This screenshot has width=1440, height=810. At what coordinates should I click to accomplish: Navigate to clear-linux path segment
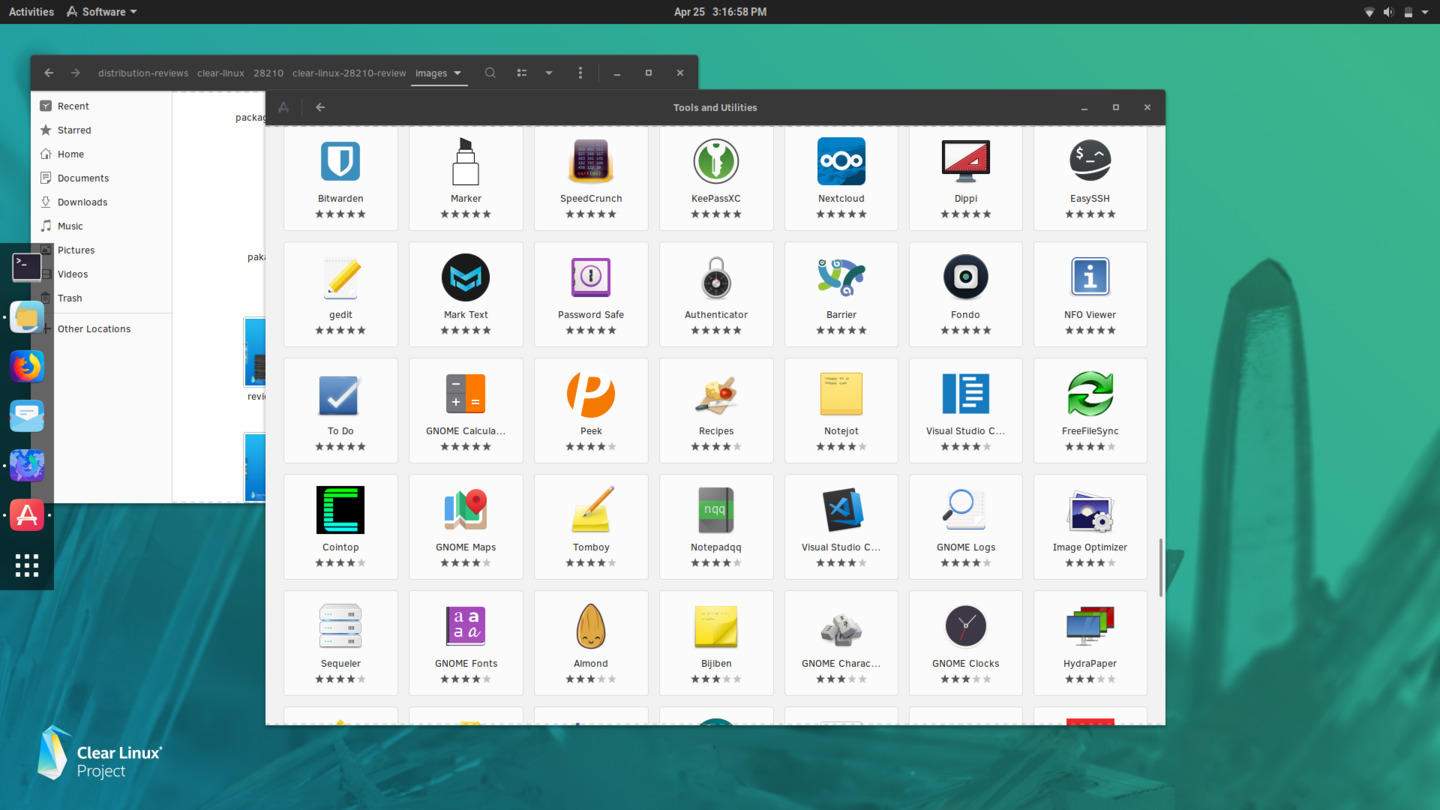click(221, 73)
